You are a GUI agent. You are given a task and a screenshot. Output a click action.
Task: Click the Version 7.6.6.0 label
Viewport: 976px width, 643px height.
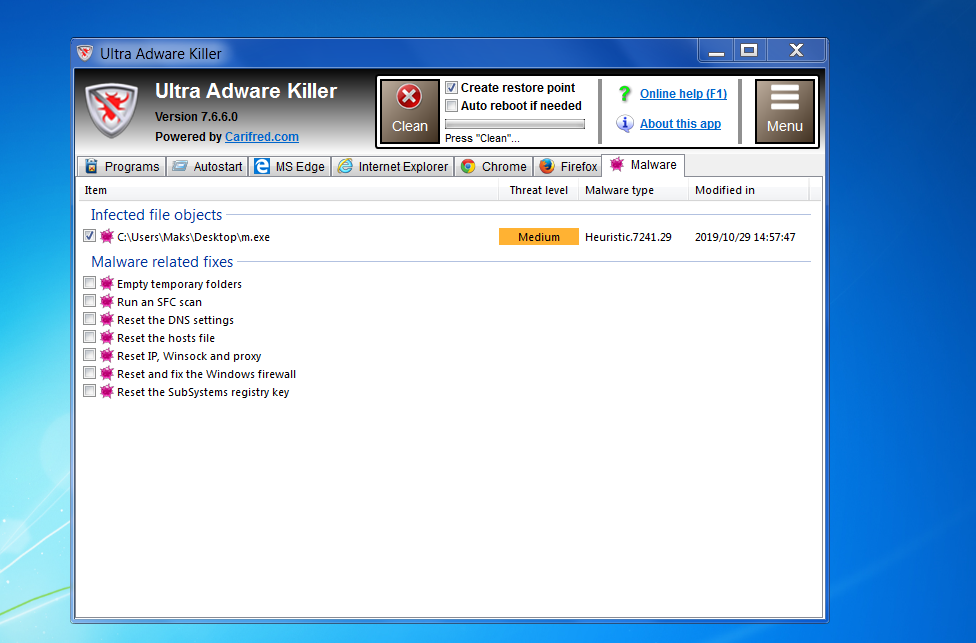pos(196,116)
